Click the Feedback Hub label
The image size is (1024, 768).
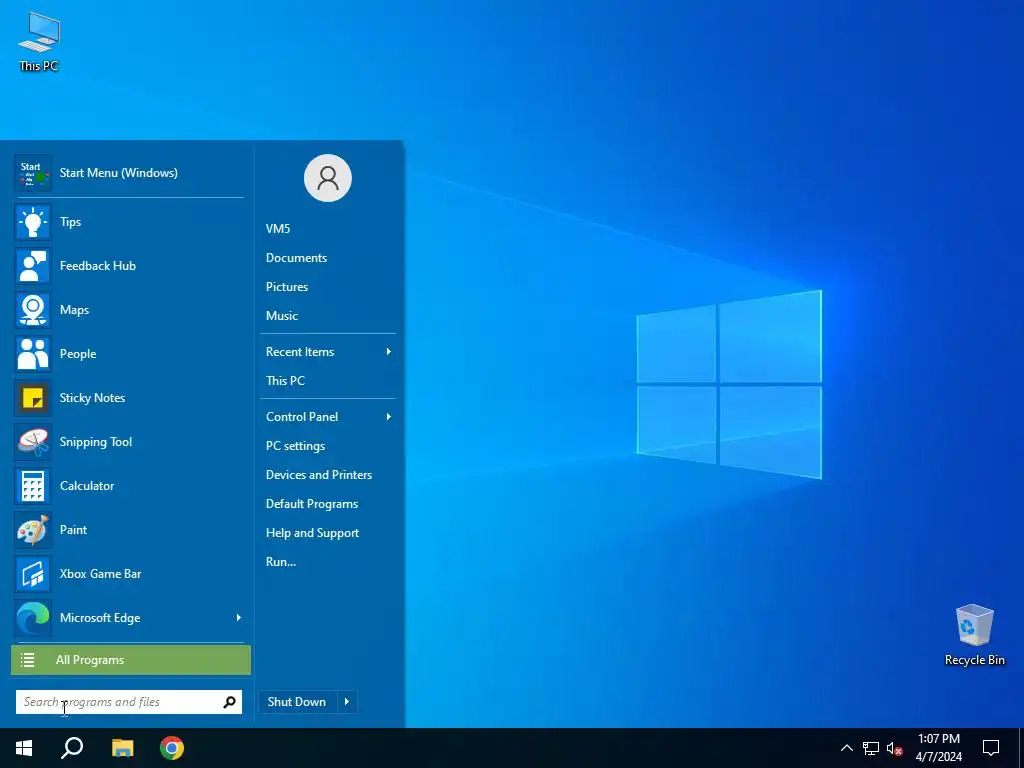click(98, 266)
